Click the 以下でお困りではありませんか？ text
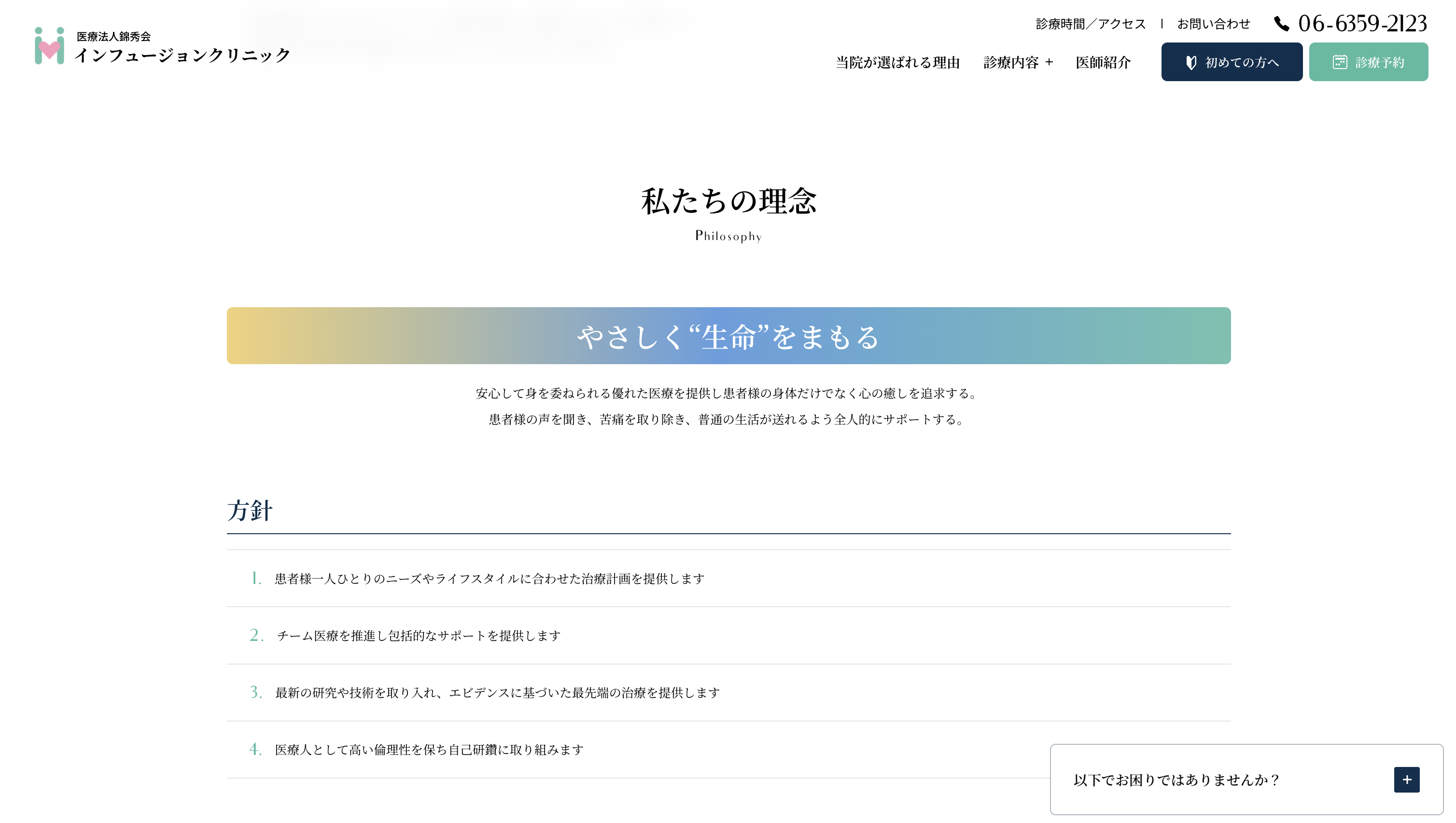The height and width of the screenshot is (823, 1456). click(1176, 780)
